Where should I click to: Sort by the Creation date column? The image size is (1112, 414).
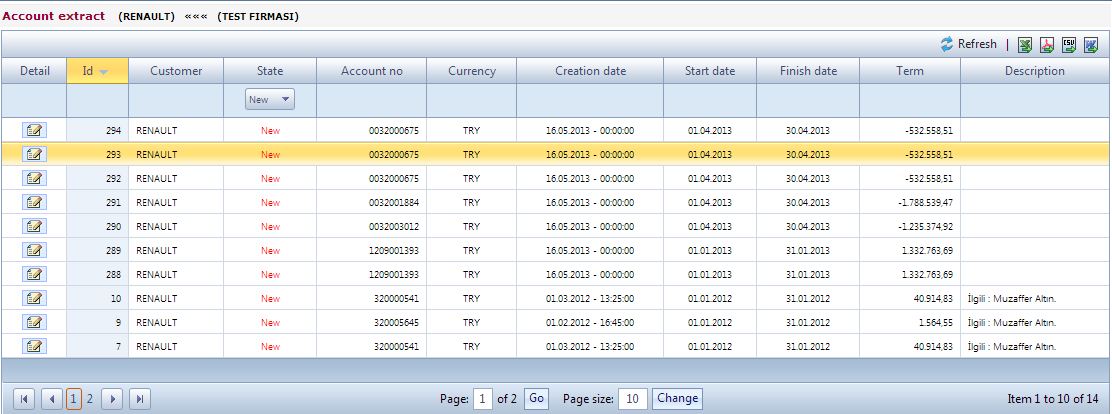590,71
